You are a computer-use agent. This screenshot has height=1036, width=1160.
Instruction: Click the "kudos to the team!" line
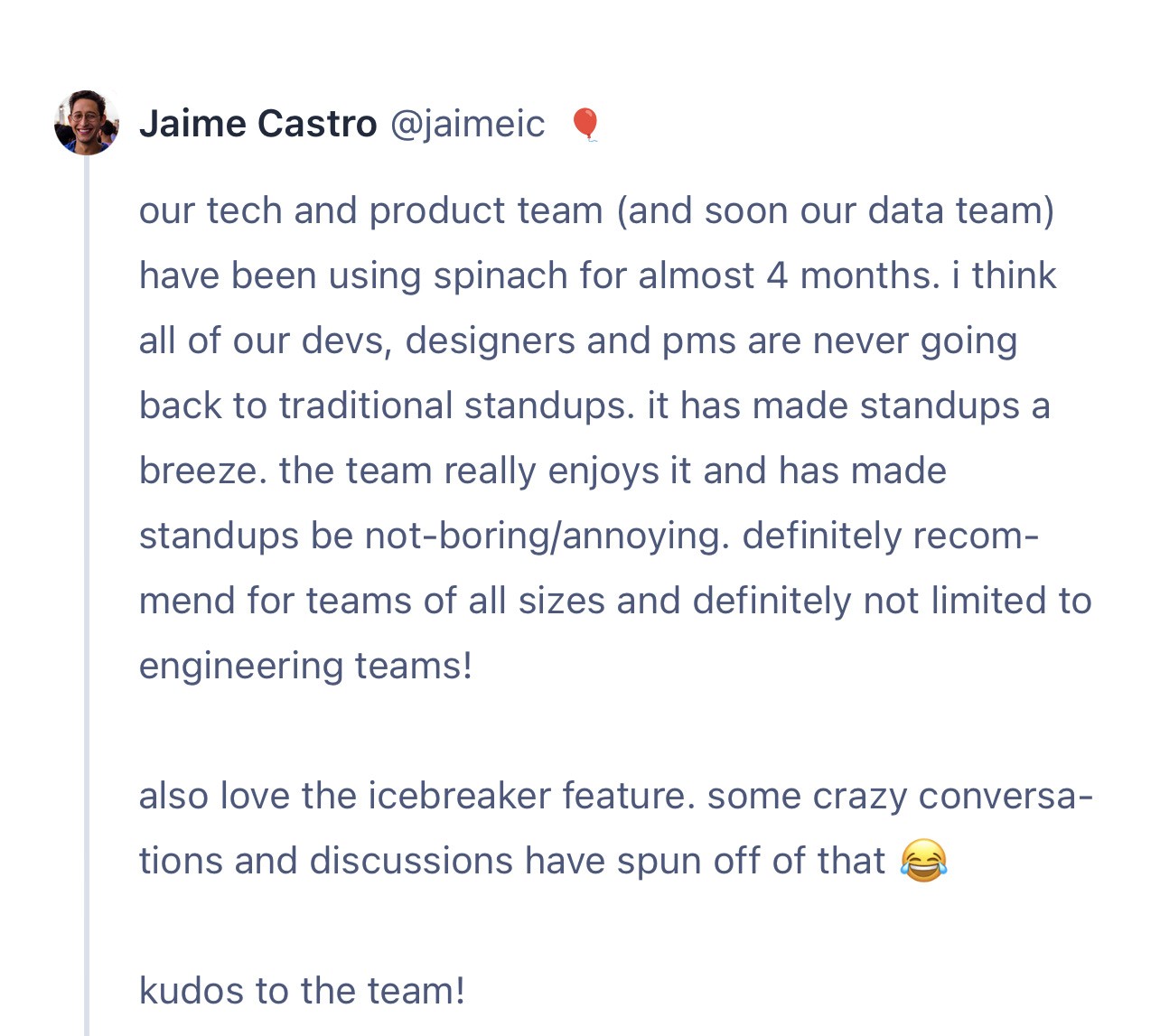[302, 991]
